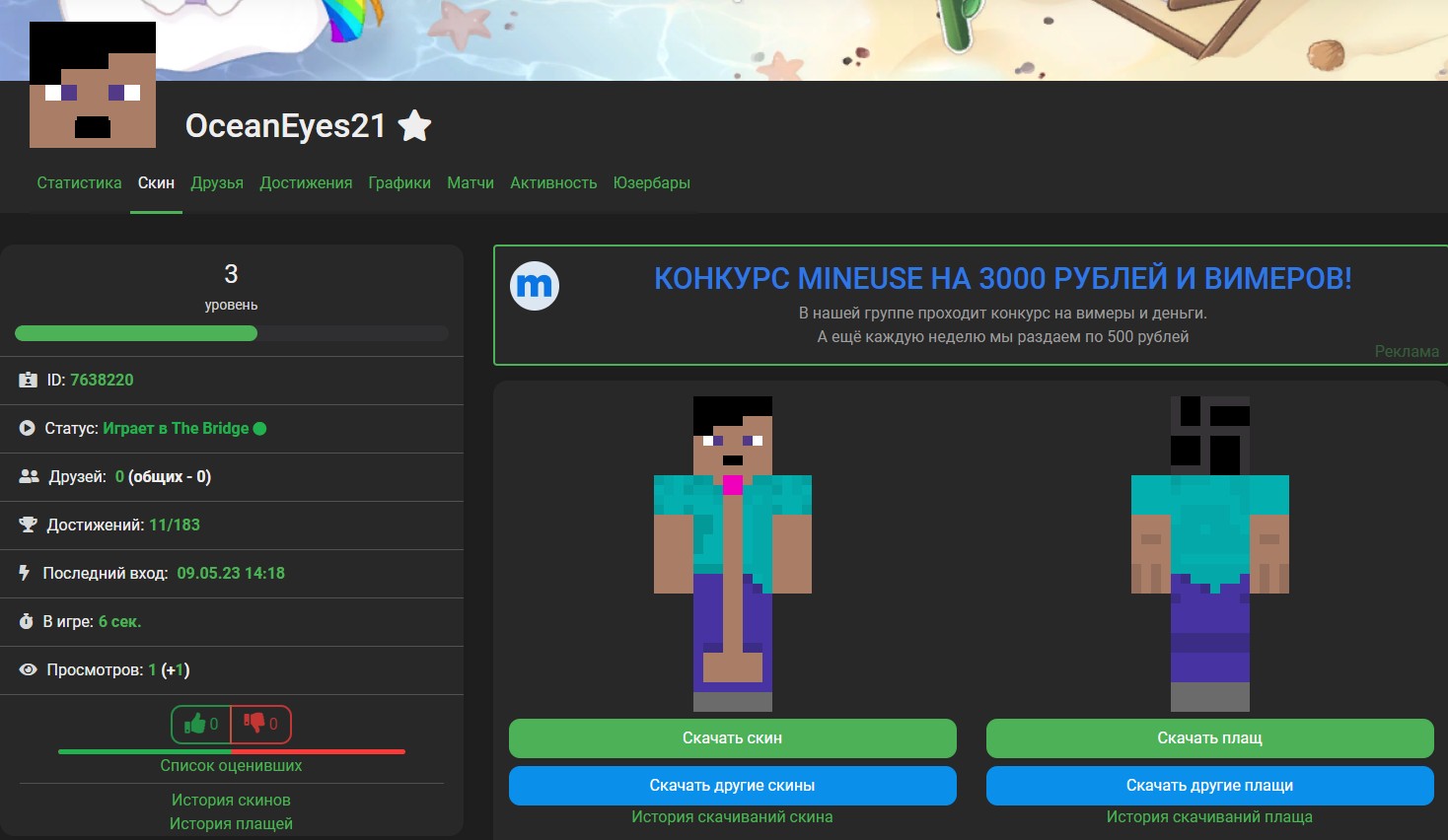
Task: Click the trophy icon beside Достижений
Action: tap(28, 525)
